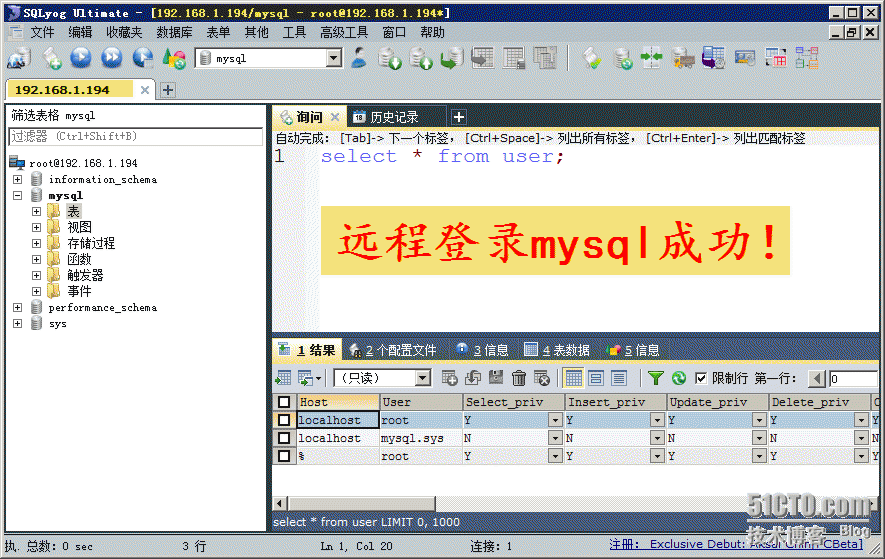Open the 文件 menu
The height and width of the screenshot is (559, 885).
(42, 32)
